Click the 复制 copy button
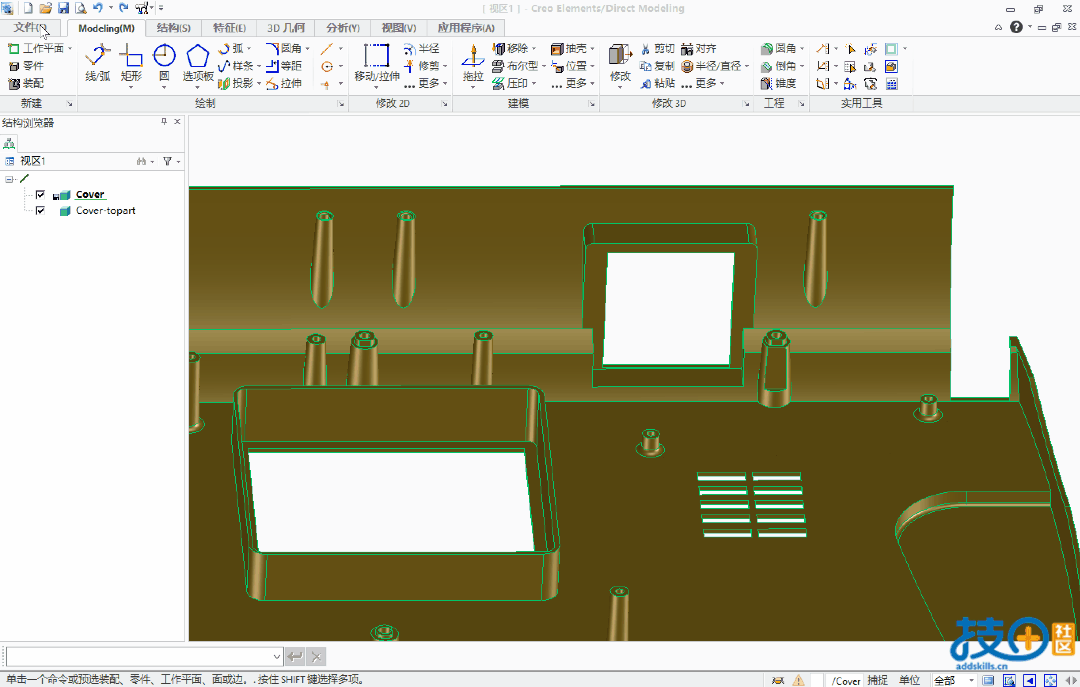The height and width of the screenshot is (687, 1080). pyautogui.click(x=657, y=66)
